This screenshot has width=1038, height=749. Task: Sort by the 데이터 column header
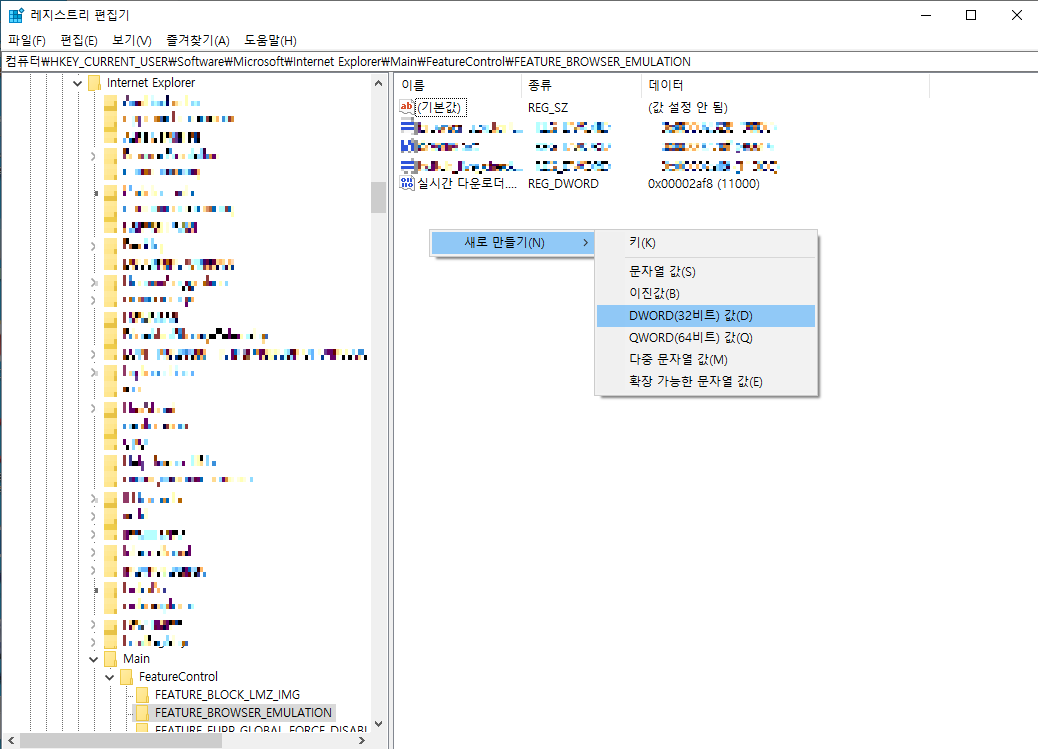point(786,85)
